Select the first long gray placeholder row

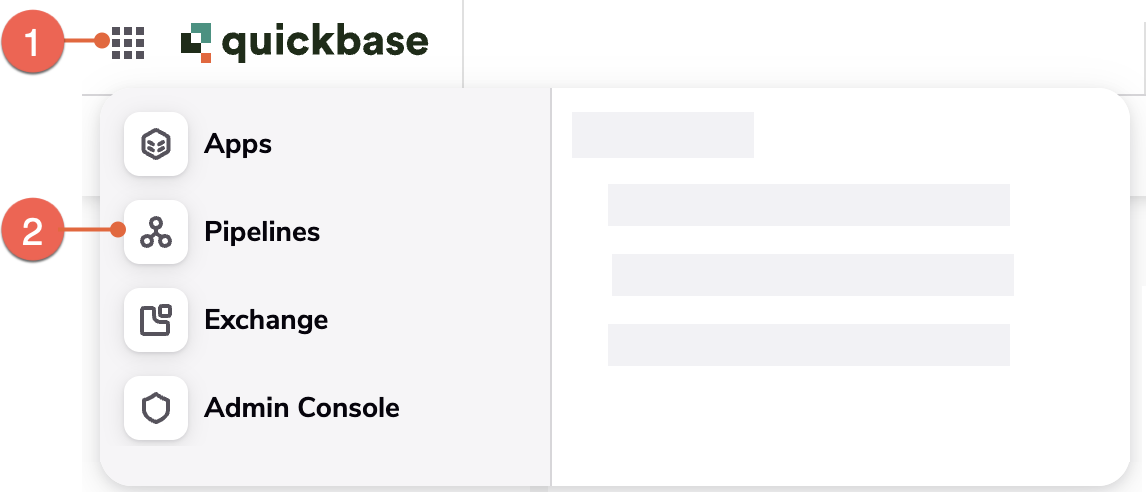[809, 205]
